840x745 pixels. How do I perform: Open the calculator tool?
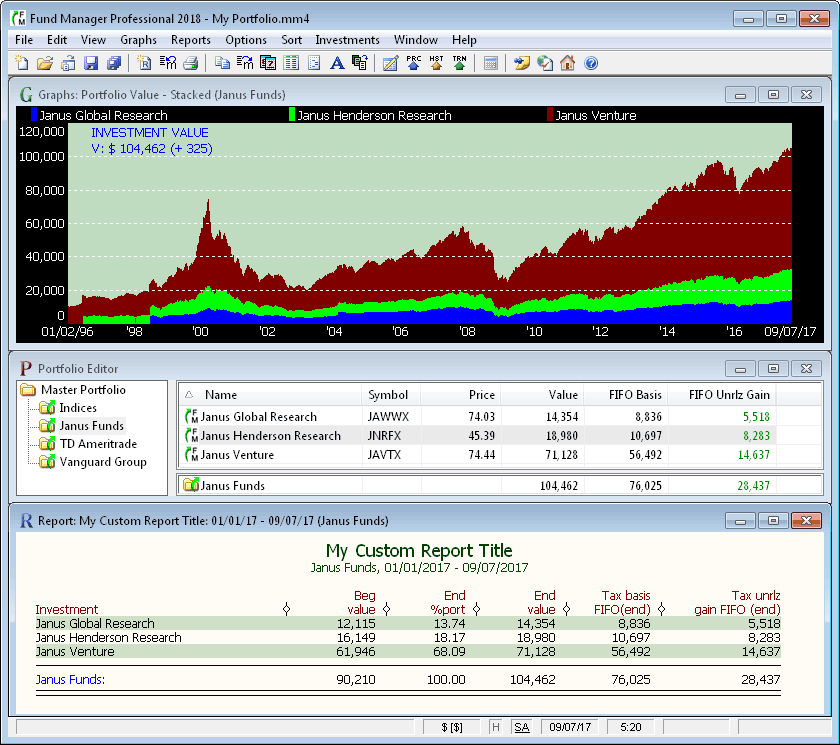coord(491,63)
